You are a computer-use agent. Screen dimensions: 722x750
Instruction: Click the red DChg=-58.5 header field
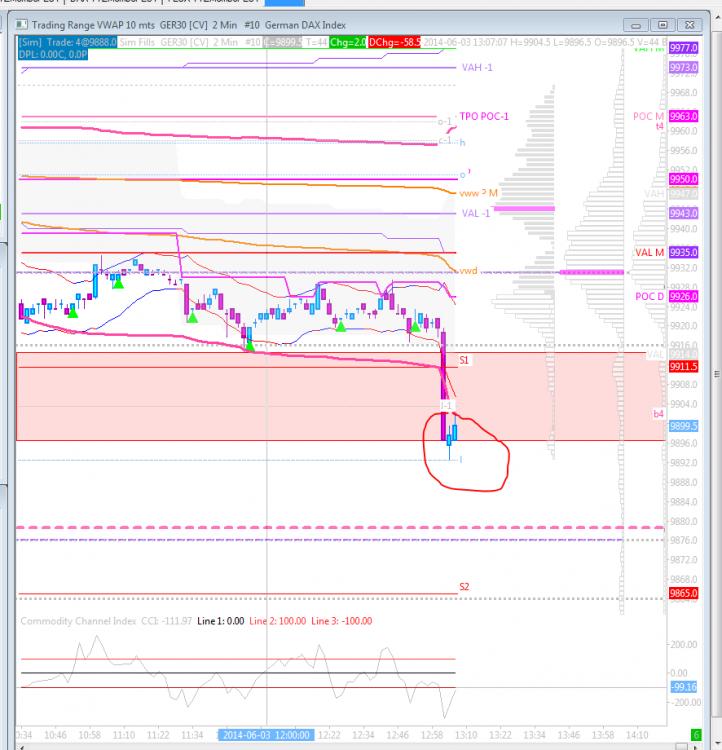(395, 42)
